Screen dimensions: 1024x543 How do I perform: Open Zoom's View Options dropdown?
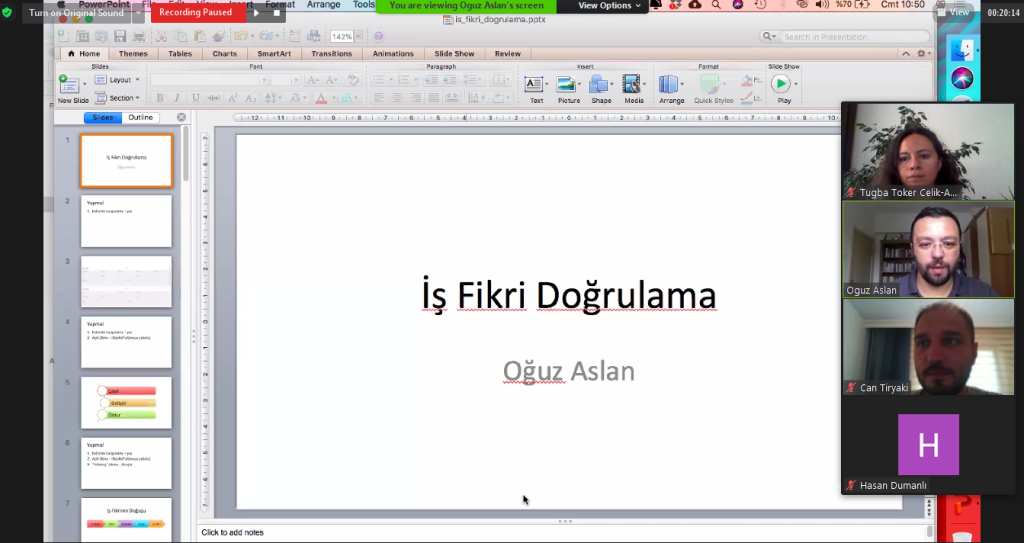609,6
